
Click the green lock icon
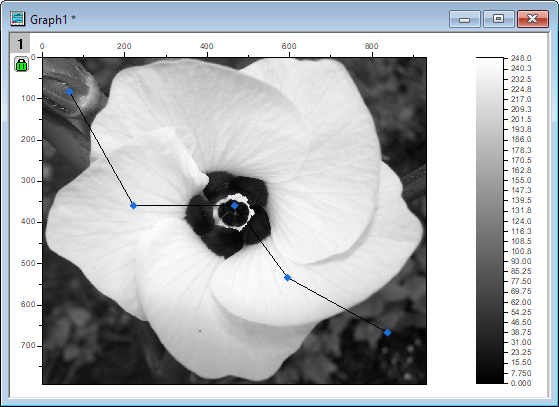pyautogui.click(x=21, y=65)
